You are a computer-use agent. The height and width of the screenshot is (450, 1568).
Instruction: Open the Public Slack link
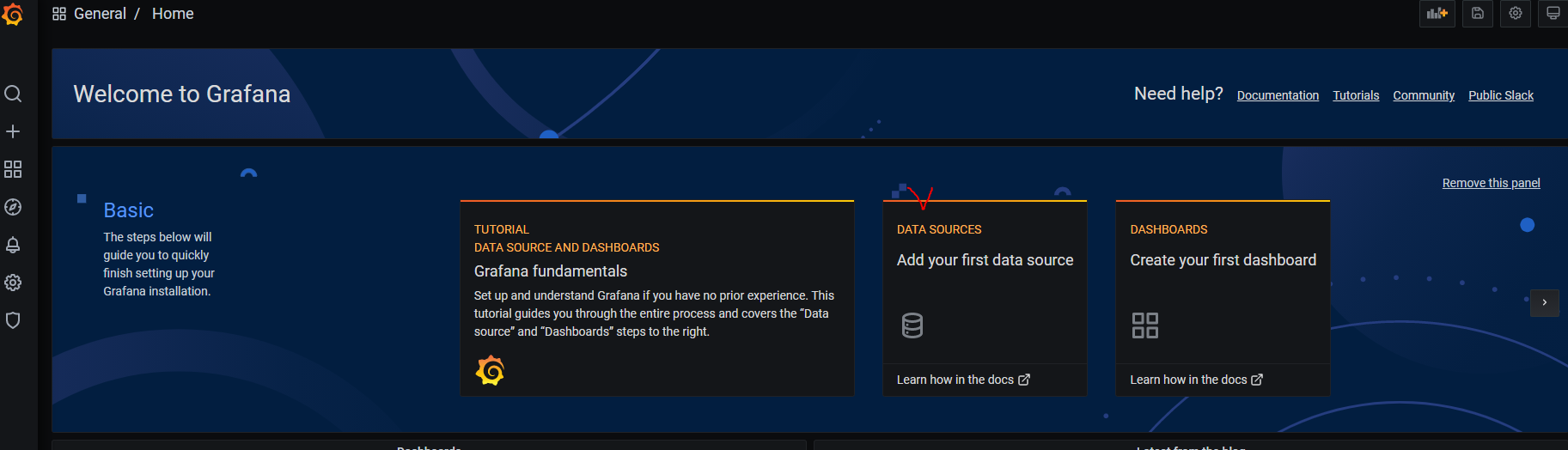pos(1501,95)
